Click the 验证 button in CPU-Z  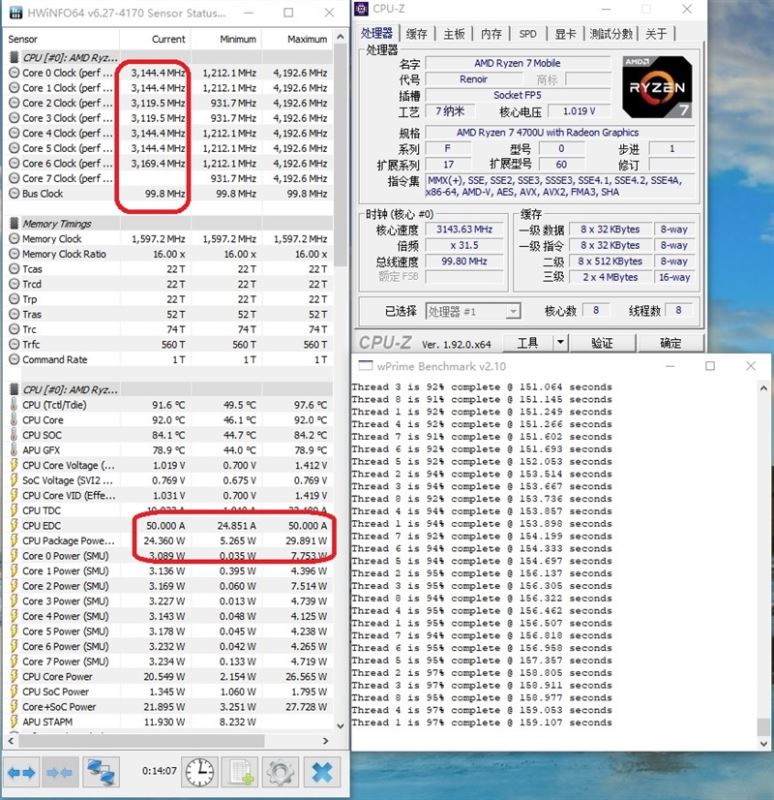tap(602, 342)
